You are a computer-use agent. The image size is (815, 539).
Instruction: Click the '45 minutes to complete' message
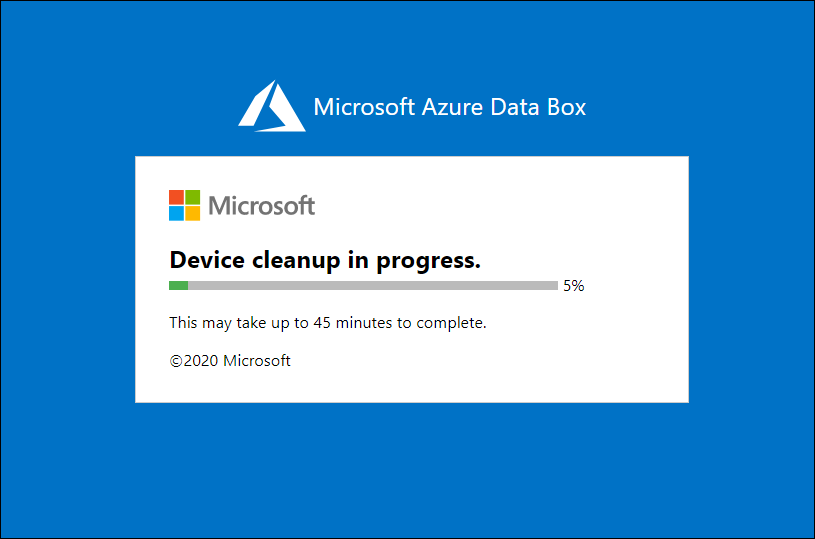400,323
